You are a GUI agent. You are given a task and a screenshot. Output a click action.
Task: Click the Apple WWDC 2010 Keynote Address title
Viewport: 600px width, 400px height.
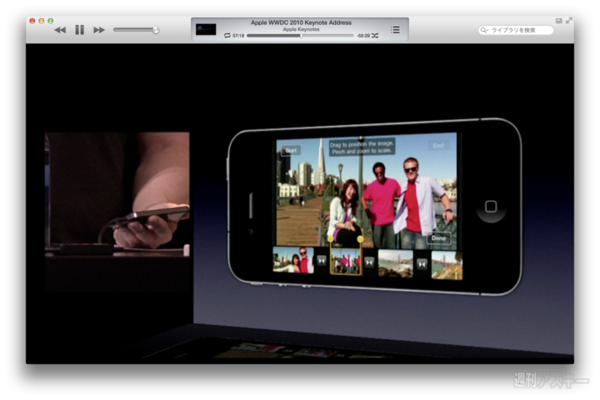click(x=301, y=23)
